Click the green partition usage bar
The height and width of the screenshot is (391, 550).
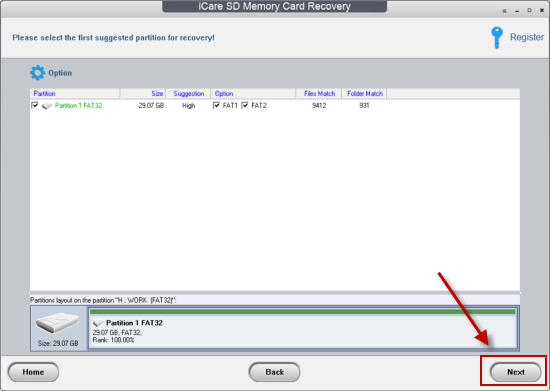tap(303, 311)
